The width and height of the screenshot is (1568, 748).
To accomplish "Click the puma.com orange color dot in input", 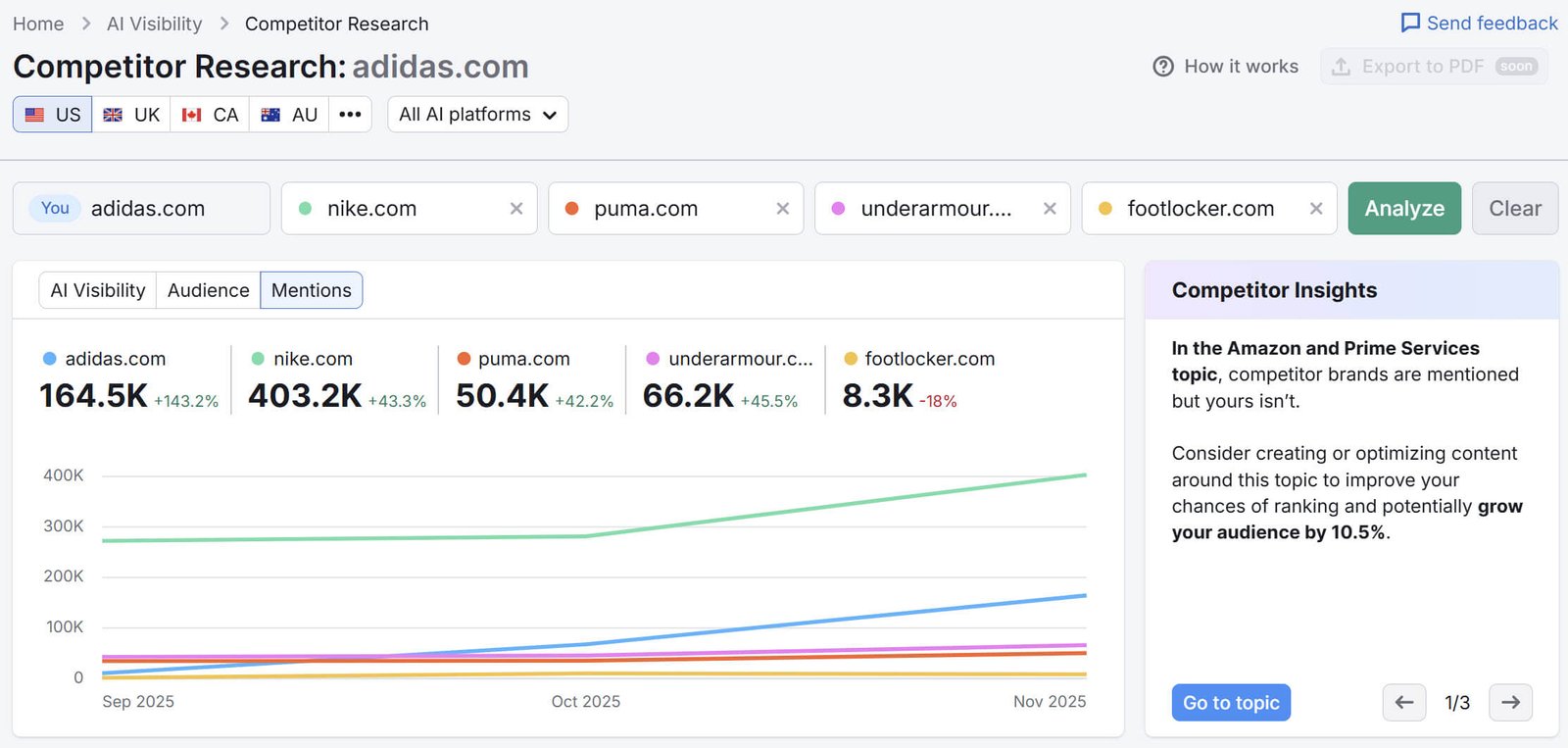I will (x=572, y=208).
